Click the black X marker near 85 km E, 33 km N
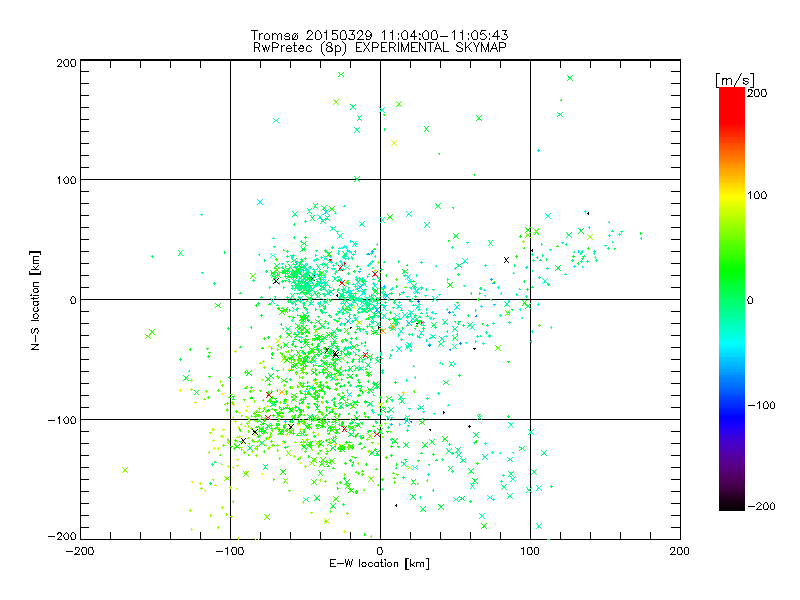800x600 pixels. tap(506, 260)
